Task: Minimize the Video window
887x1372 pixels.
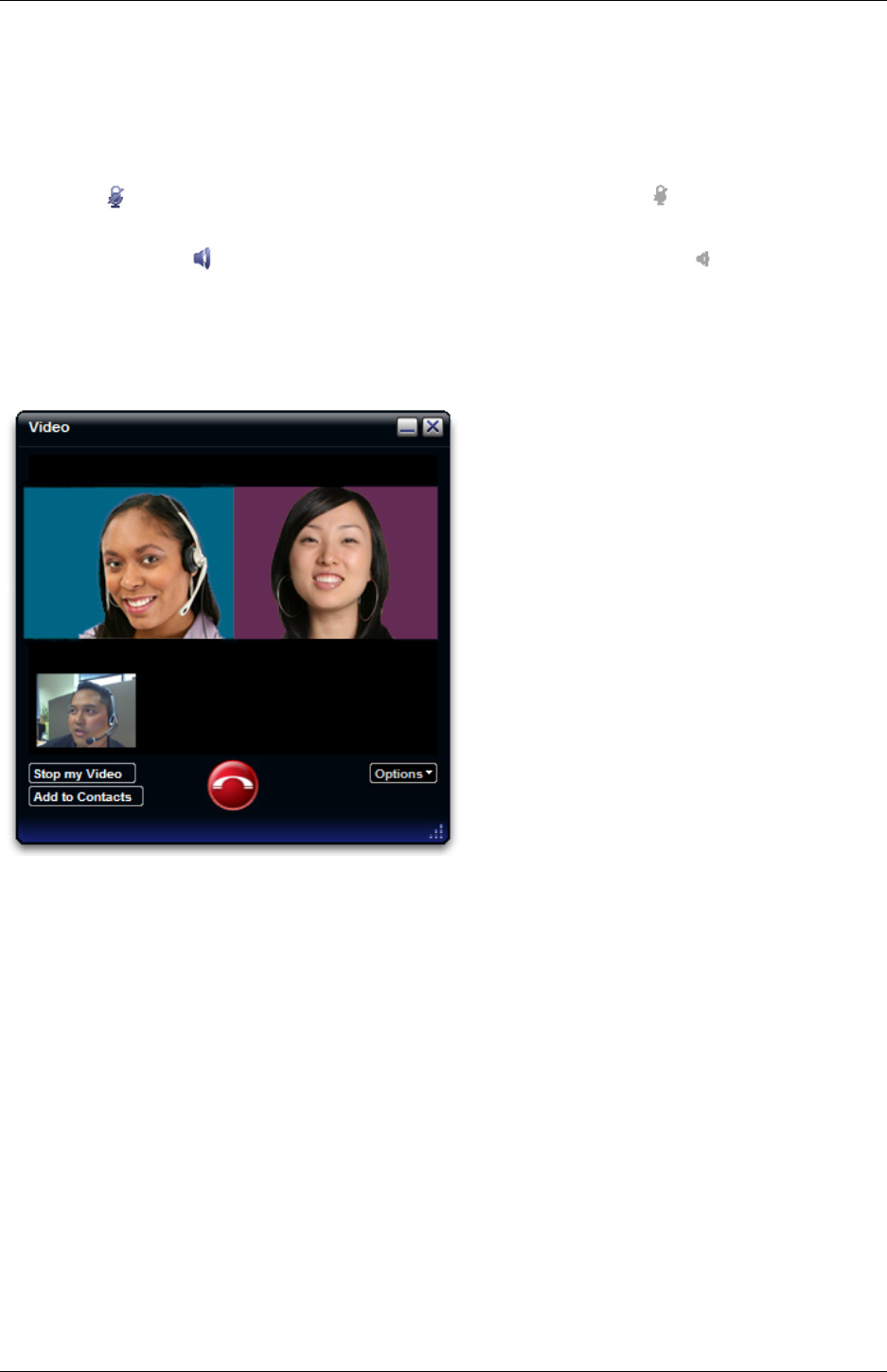Action: point(407,427)
